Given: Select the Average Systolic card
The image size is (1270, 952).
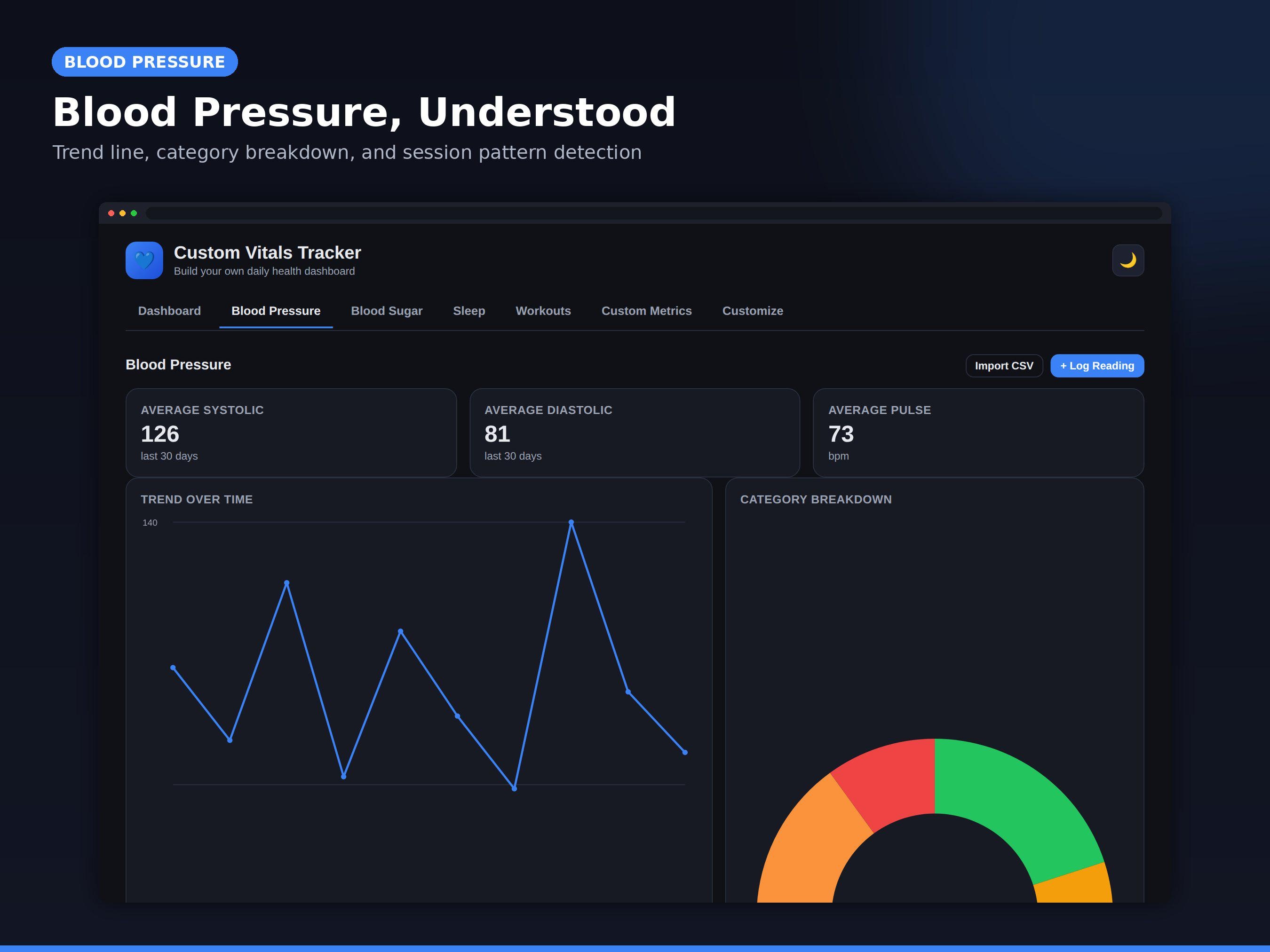Looking at the screenshot, I should (291, 433).
